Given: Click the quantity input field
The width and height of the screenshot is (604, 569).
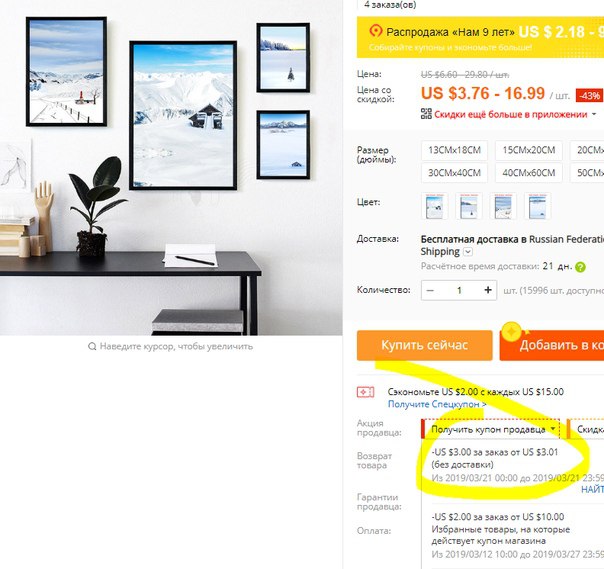Looking at the screenshot, I should (x=459, y=290).
